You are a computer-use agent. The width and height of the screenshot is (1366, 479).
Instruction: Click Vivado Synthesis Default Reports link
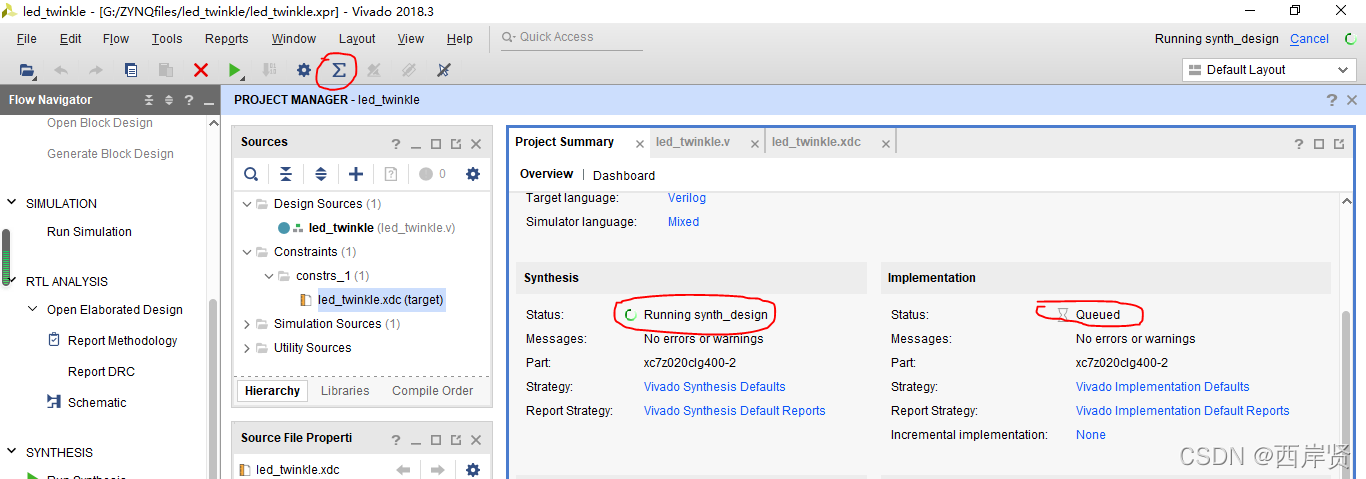pyautogui.click(x=735, y=411)
